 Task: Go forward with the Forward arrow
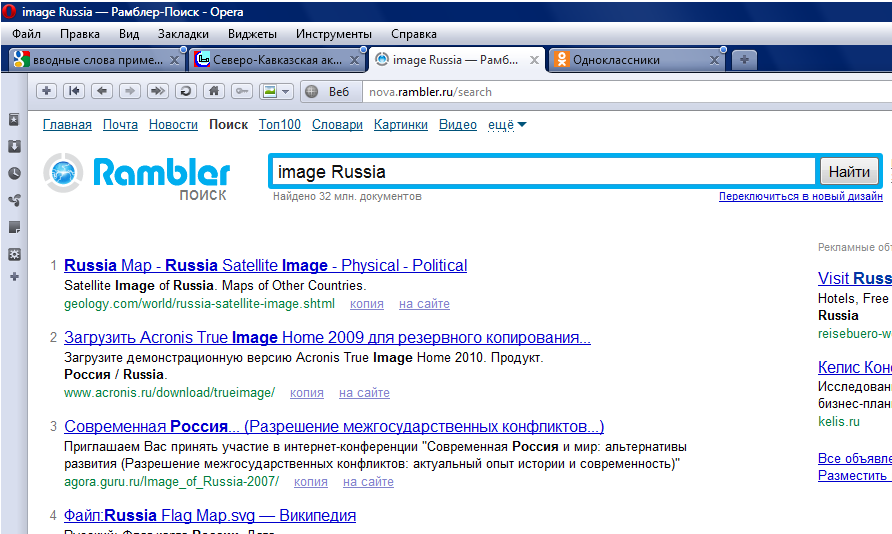tap(130, 91)
